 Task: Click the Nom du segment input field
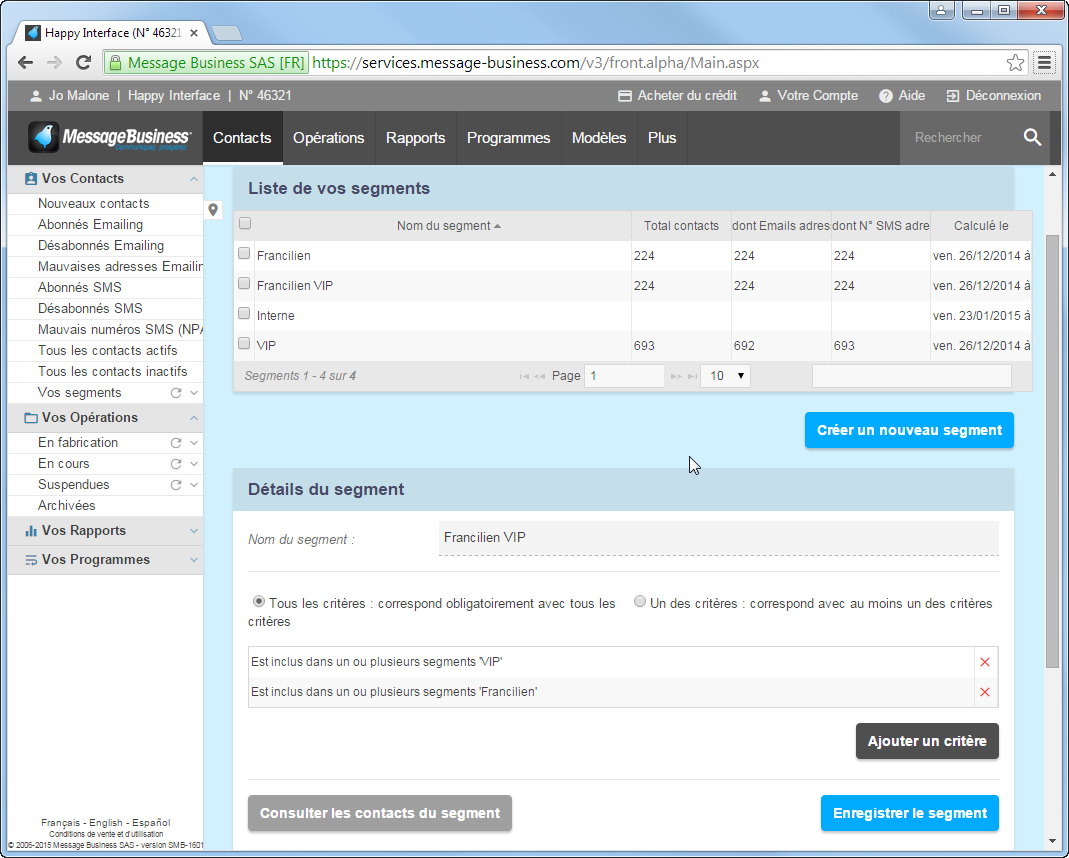click(718, 538)
